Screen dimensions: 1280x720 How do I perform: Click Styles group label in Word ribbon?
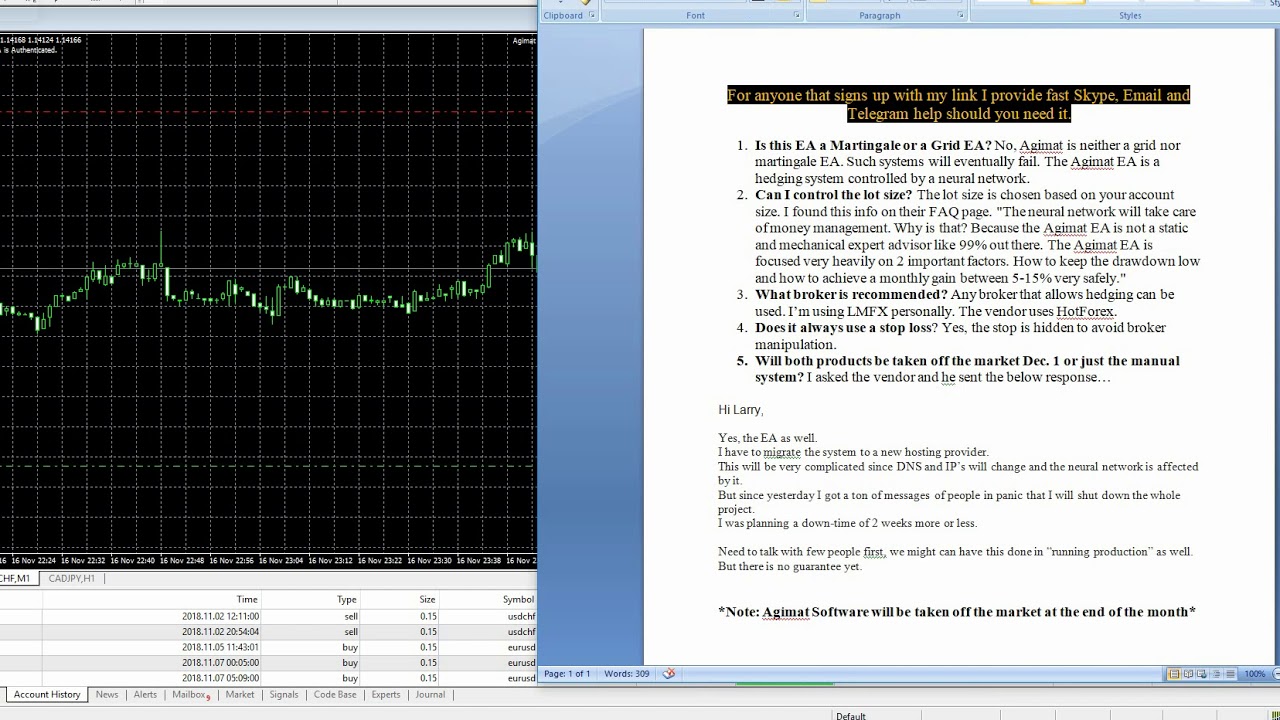[x=1130, y=16]
